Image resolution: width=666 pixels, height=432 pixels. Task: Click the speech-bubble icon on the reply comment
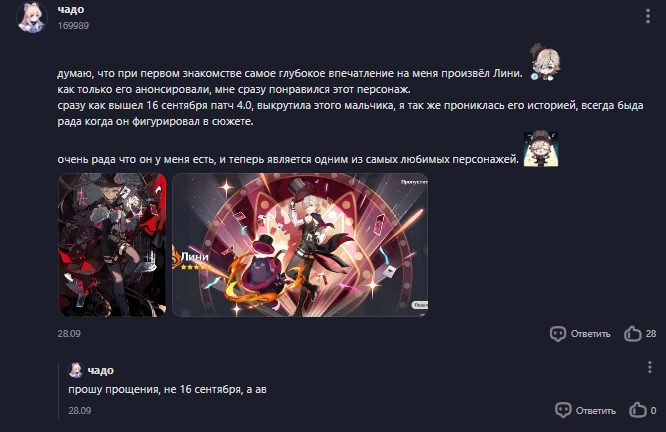(x=563, y=410)
